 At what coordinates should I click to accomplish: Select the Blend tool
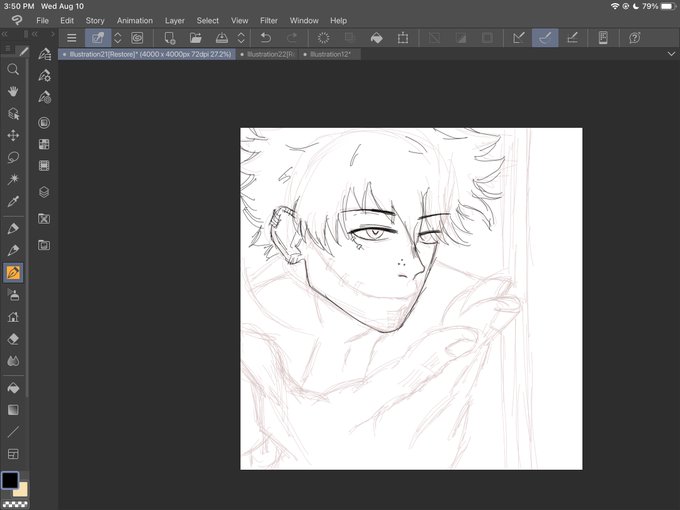(x=13, y=361)
